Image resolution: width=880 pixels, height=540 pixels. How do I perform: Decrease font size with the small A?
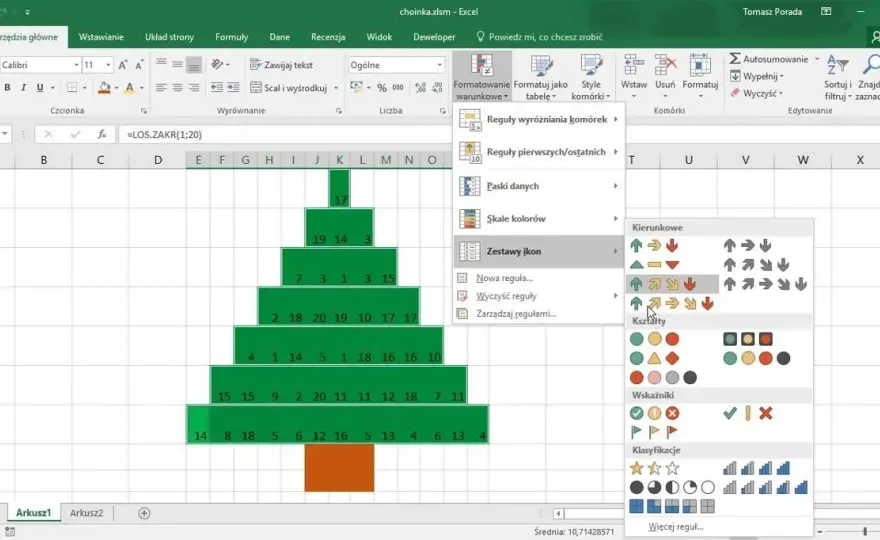pyautogui.click(x=139, y=65)
